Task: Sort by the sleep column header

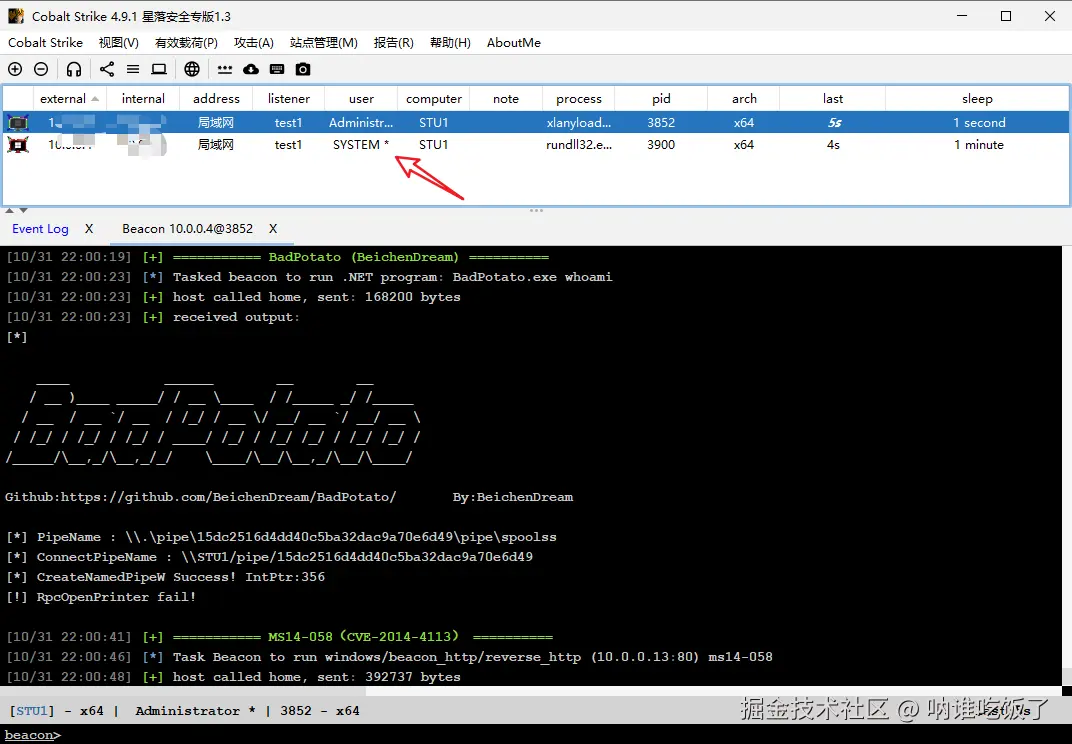Action: point(977,98)
